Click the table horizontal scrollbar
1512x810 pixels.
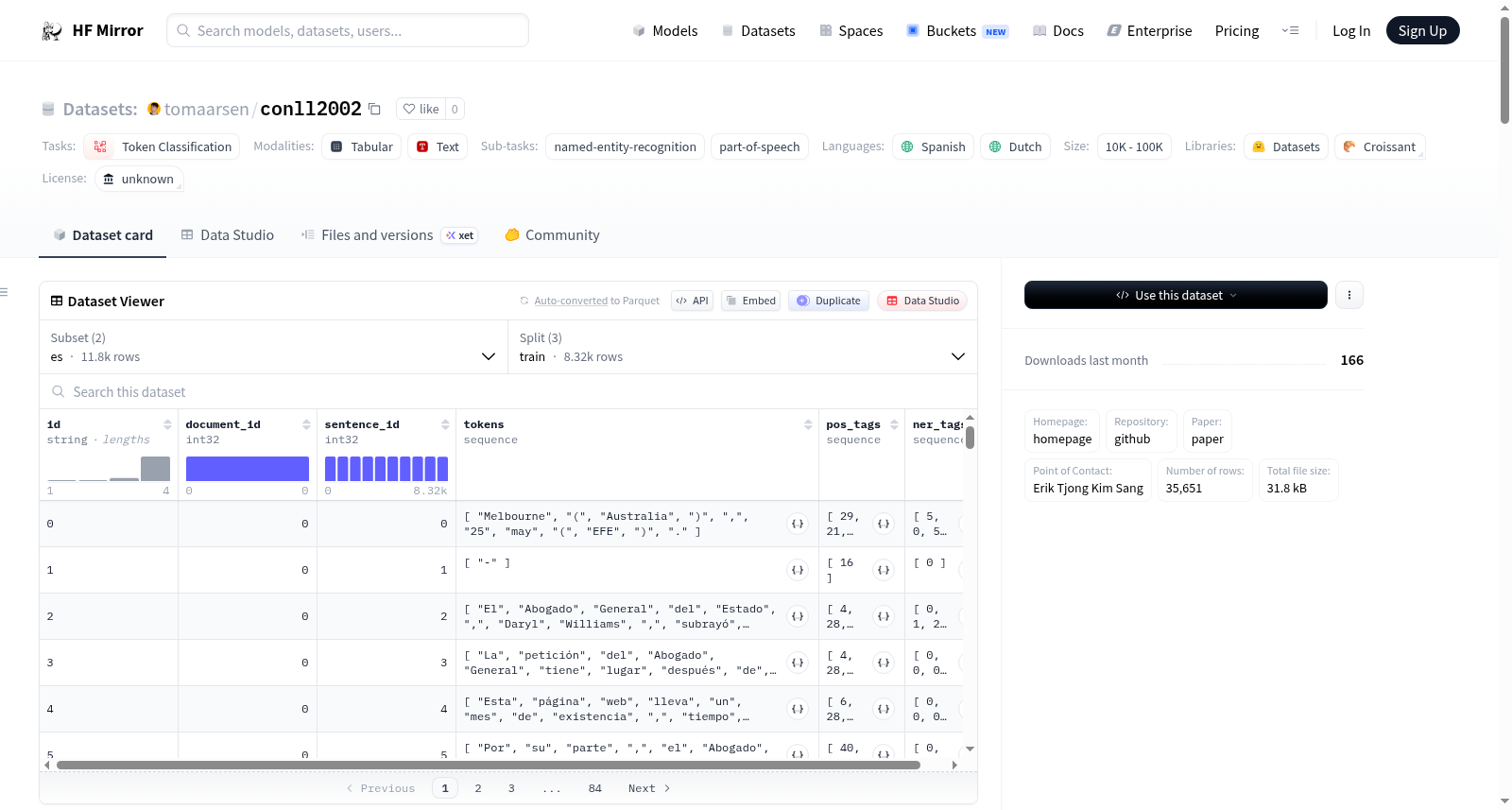tap(488, 765)
